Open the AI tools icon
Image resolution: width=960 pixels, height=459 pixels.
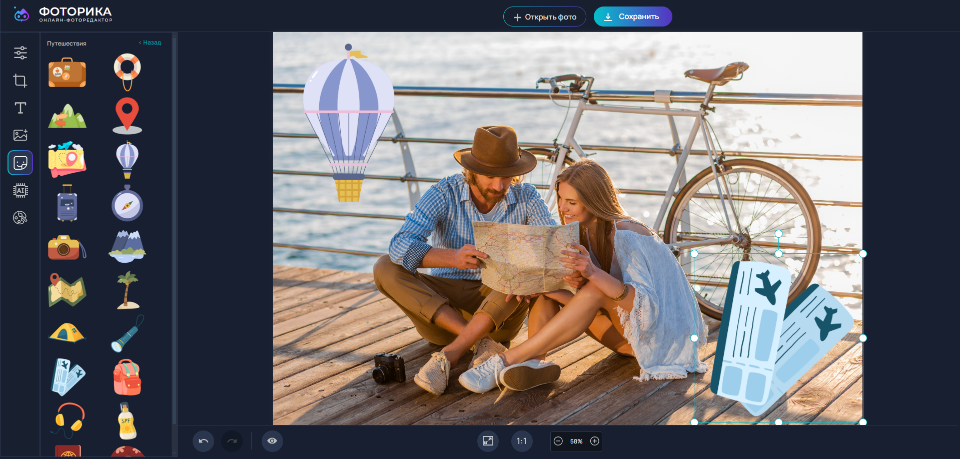(20, 190)
